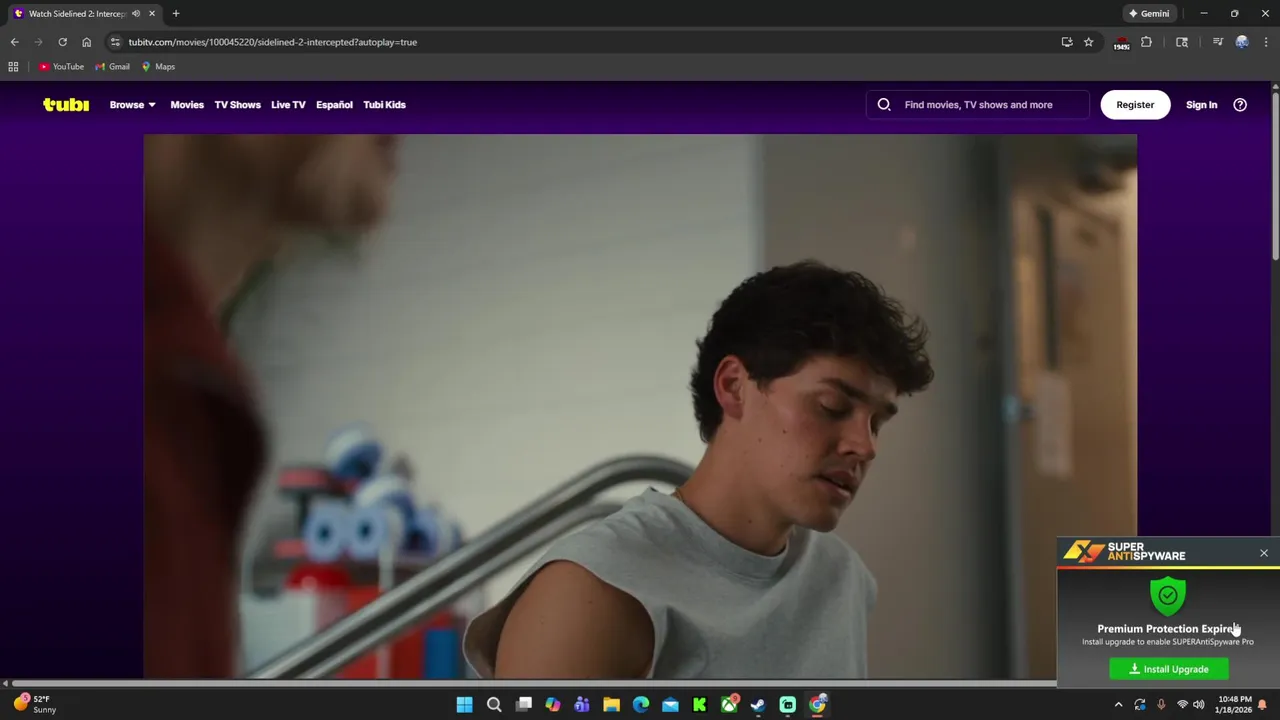Launch Copilot from the taskbar
Image resolution: width=1280 pixels, height=720 pixels.
[552, 705]
